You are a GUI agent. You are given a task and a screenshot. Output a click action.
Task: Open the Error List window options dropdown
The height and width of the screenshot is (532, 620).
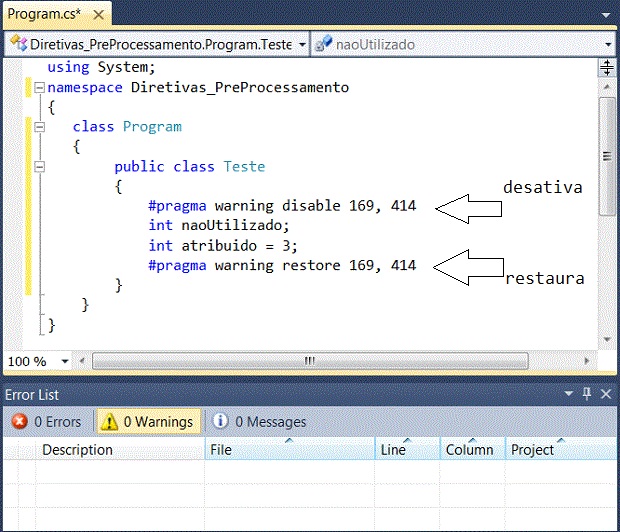[x=569, y=394]
